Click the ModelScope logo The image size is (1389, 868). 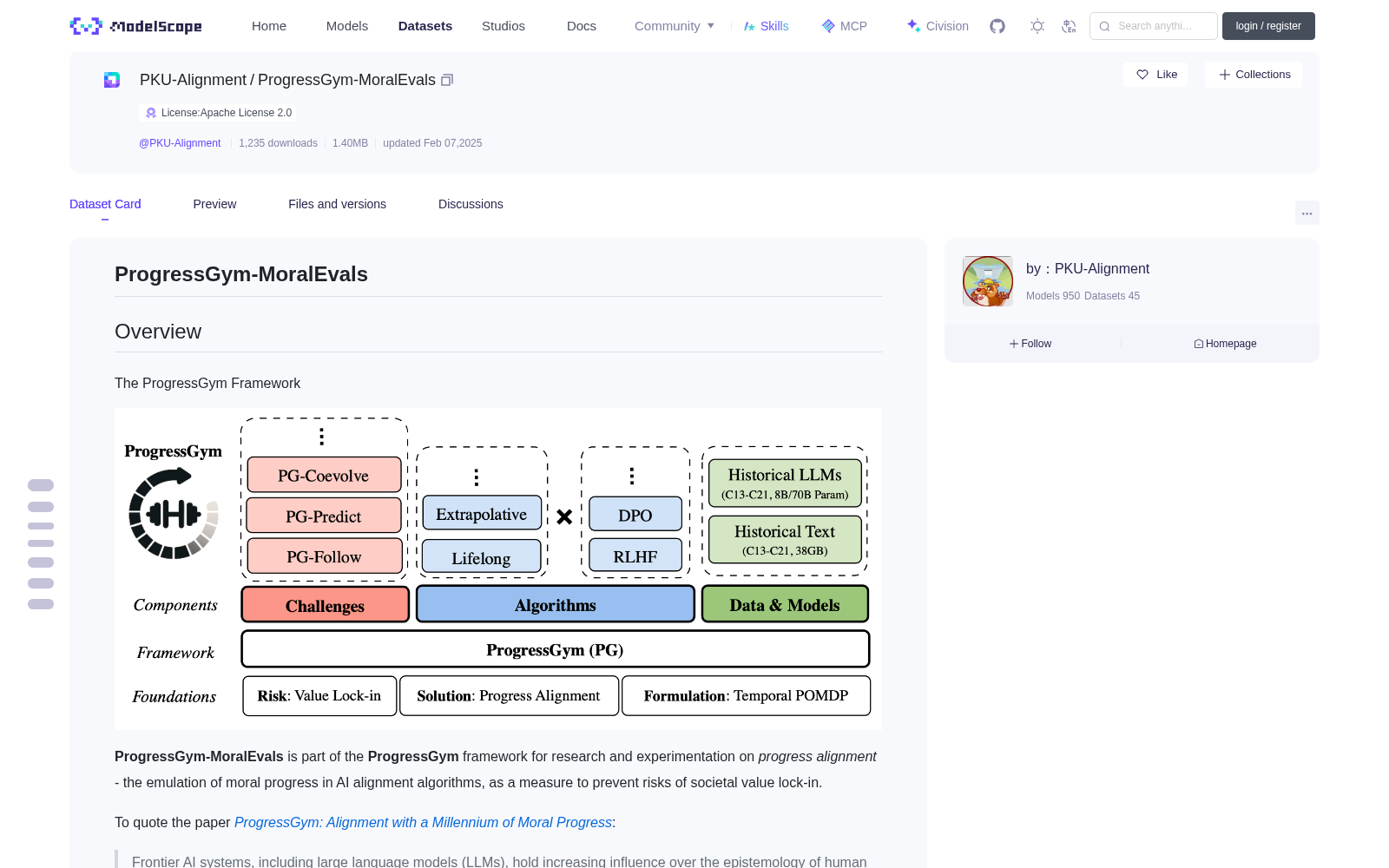click(x=135, y=26)
